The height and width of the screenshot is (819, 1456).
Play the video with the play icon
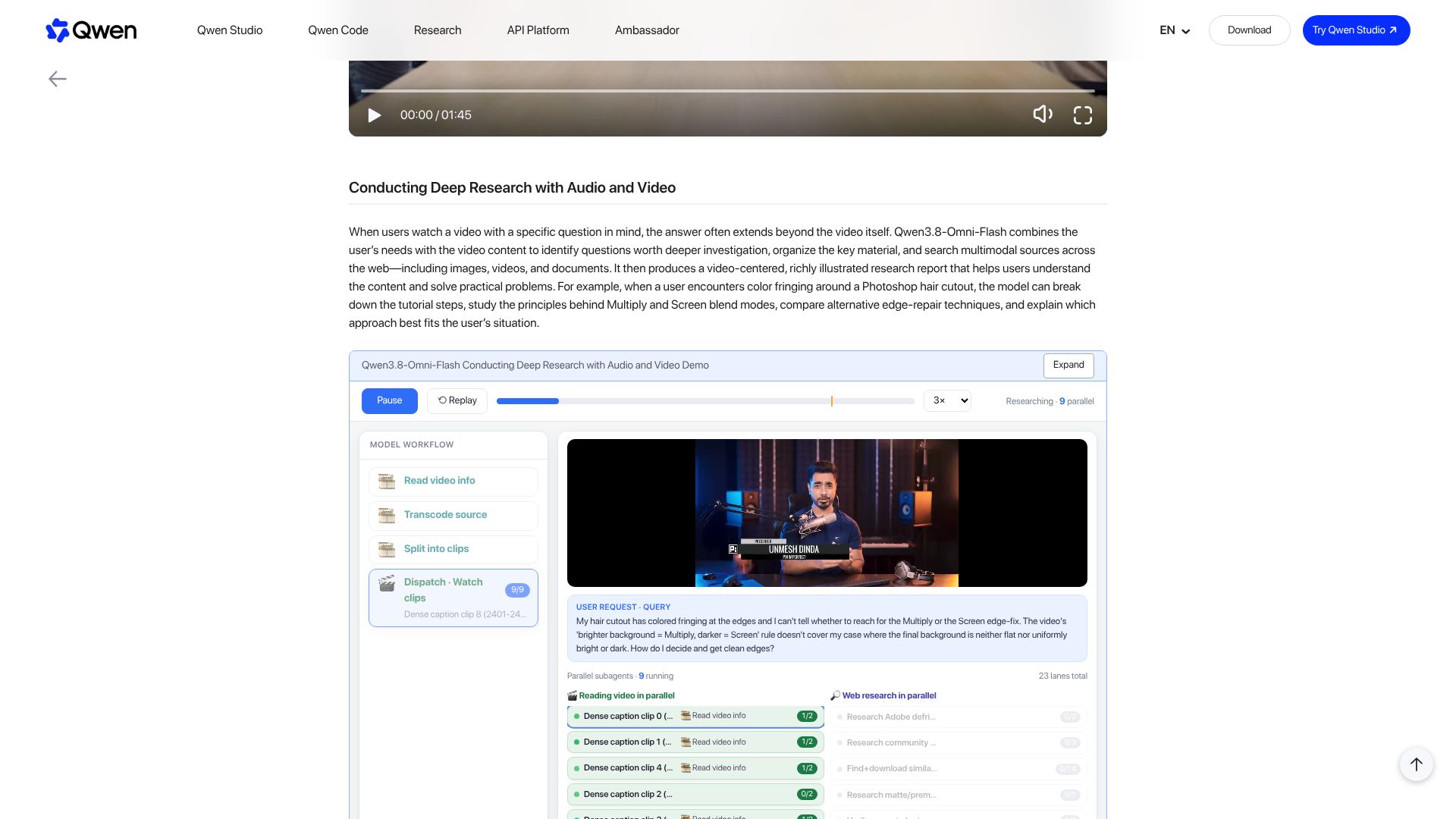tap(374, 115)
